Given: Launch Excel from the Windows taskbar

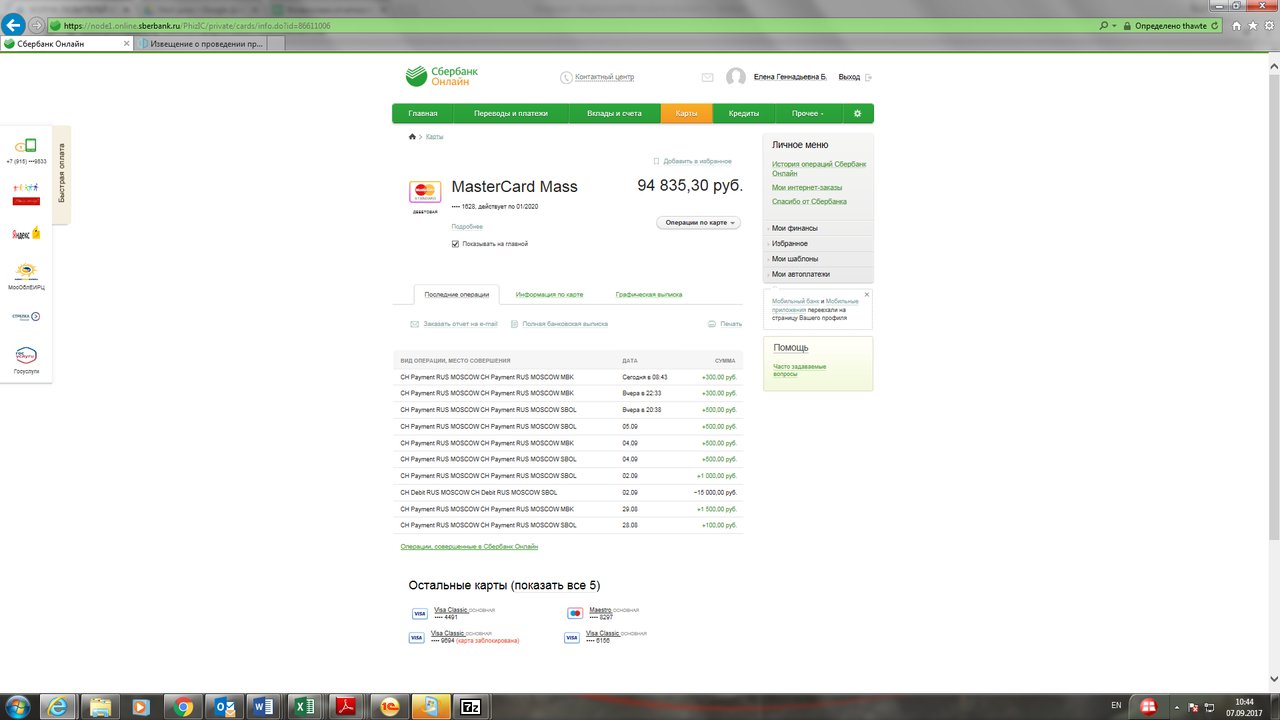Looking at the screenshot, I should (x=304, y=706).
